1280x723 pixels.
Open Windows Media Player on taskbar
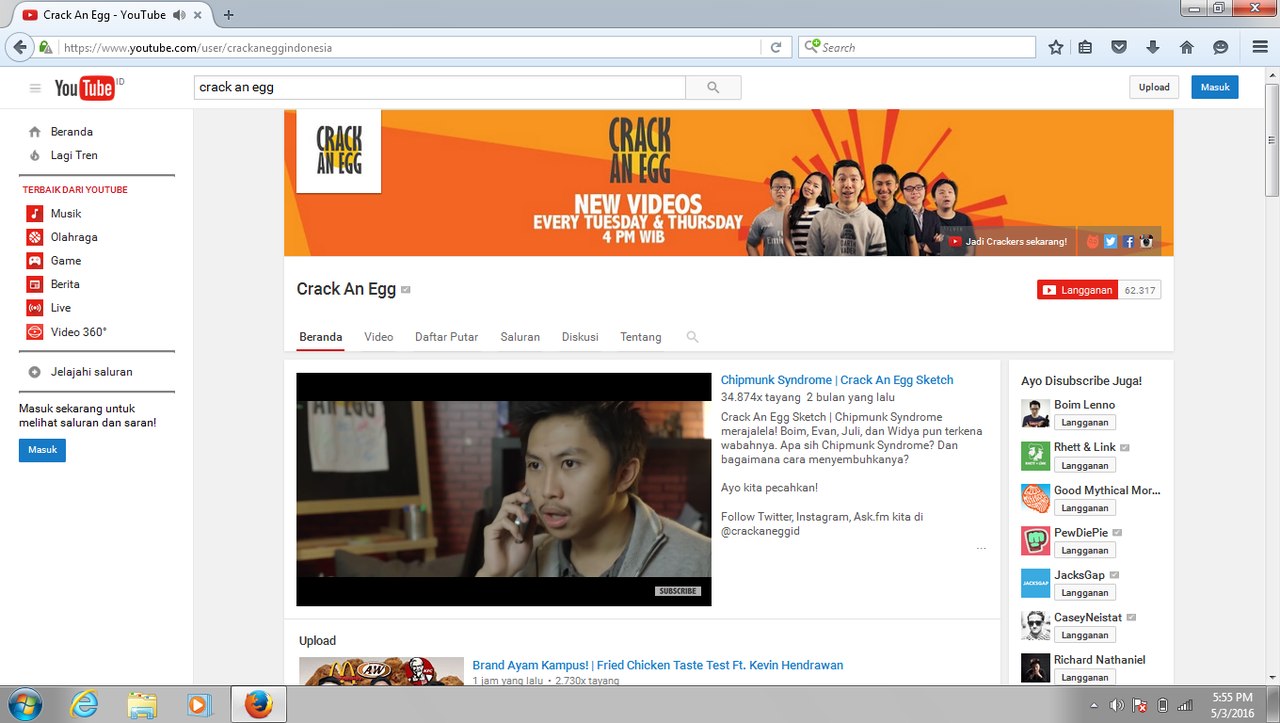pos(199,704)
